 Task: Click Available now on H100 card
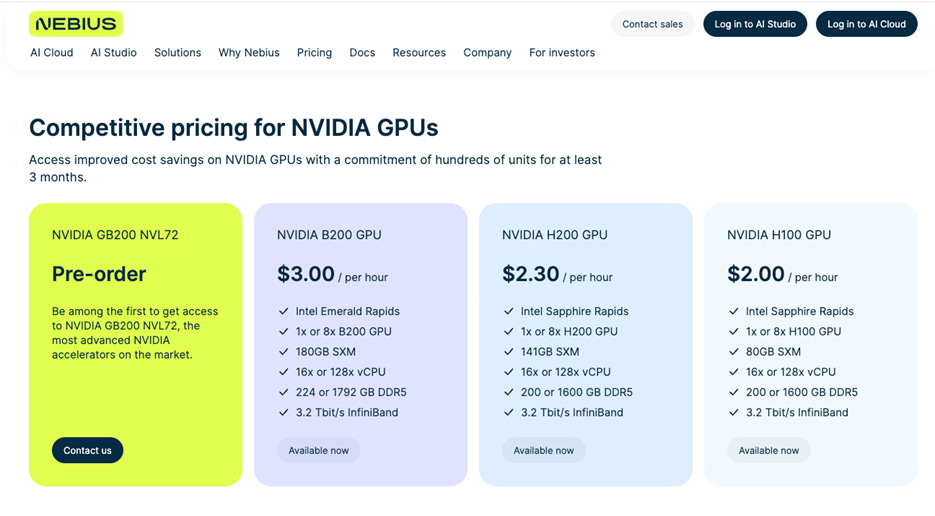[769, 450]
